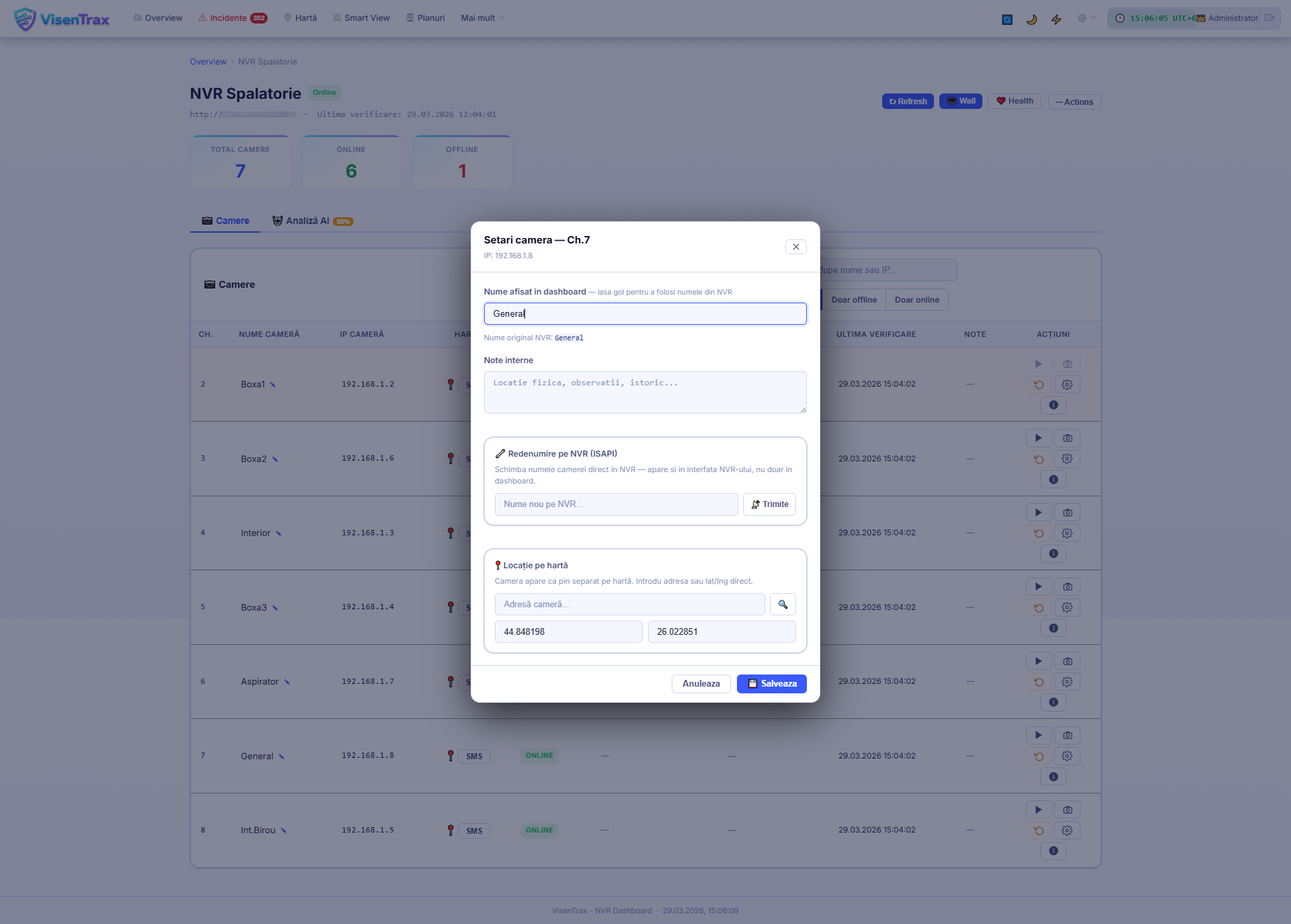The height and width of the screenshot is (924, 1291).
Task: Click the address search magnifier icon
Action: tap(783, 605)
